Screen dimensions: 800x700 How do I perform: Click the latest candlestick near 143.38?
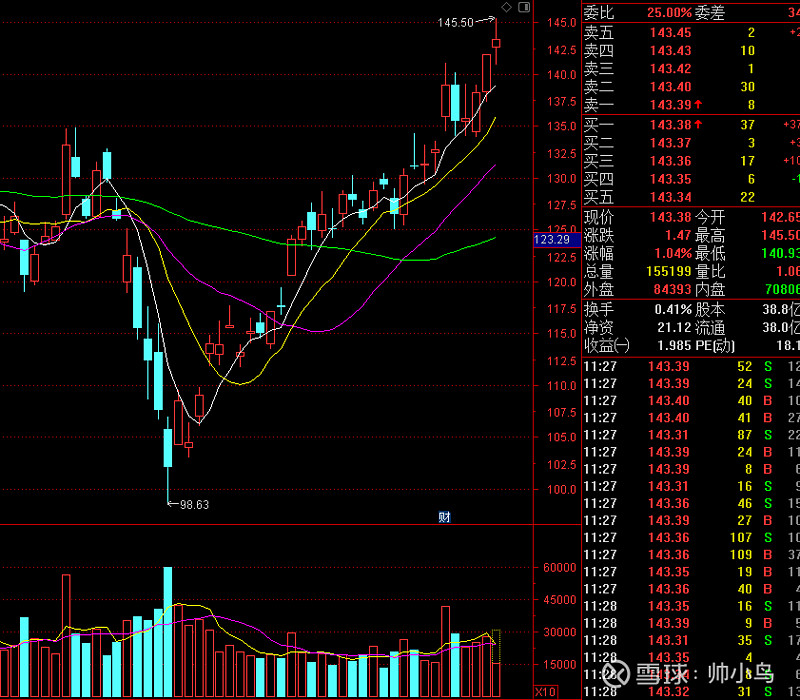click(x=496, y=43)
